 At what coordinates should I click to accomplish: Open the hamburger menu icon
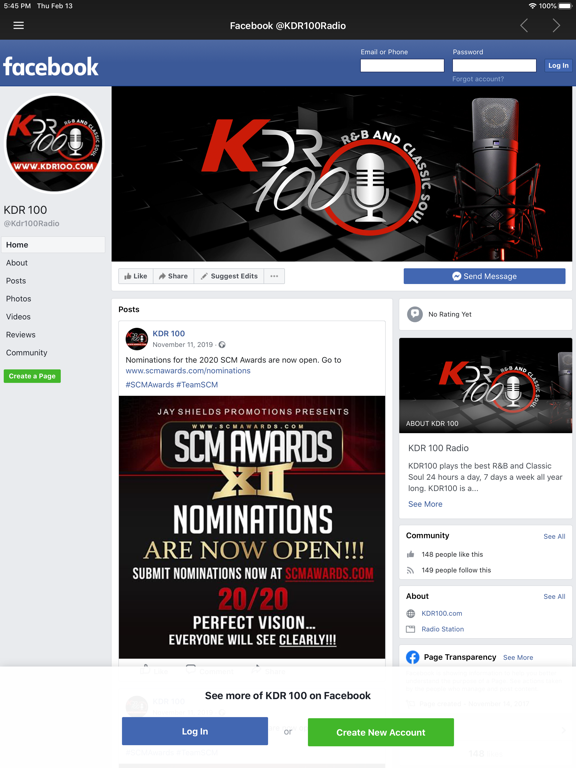(x=19, y=25)
